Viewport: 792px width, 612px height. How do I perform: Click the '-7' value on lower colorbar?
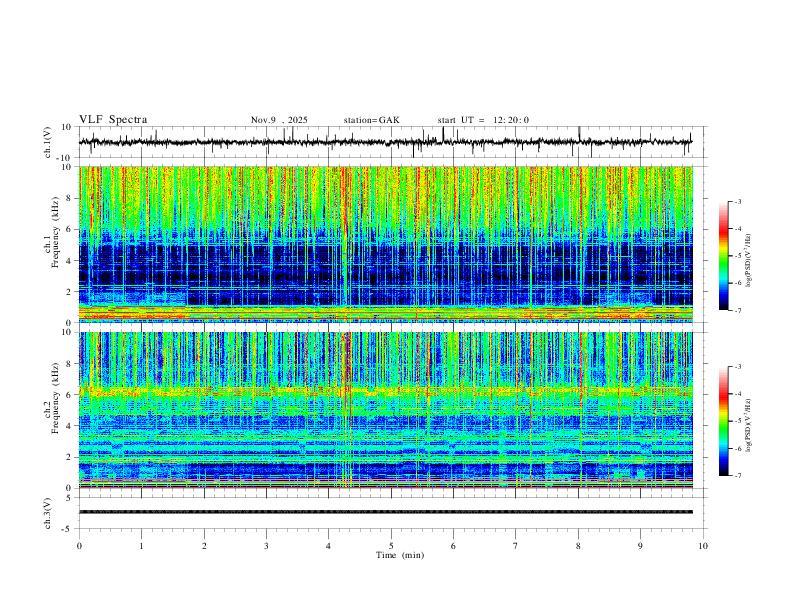coord(737,476)
